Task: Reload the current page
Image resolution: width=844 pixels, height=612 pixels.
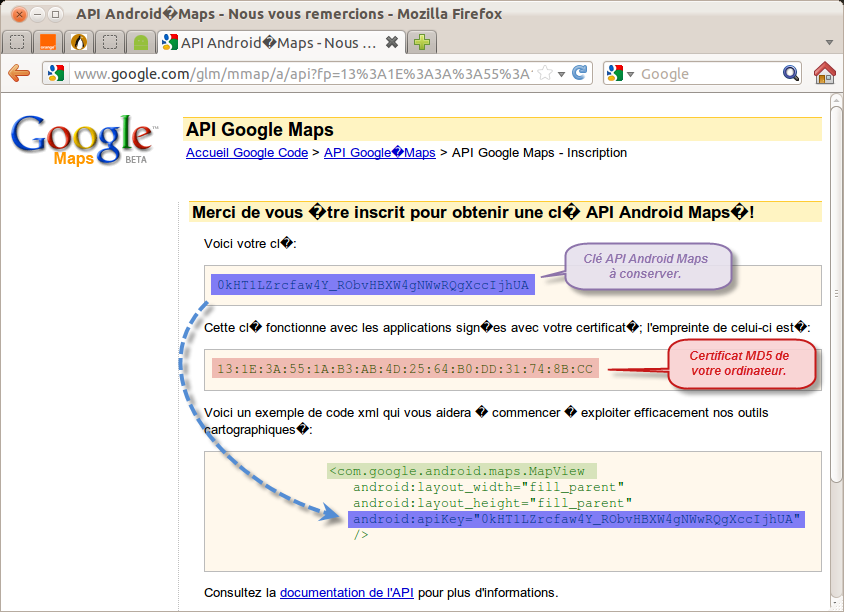Action: 579,73
